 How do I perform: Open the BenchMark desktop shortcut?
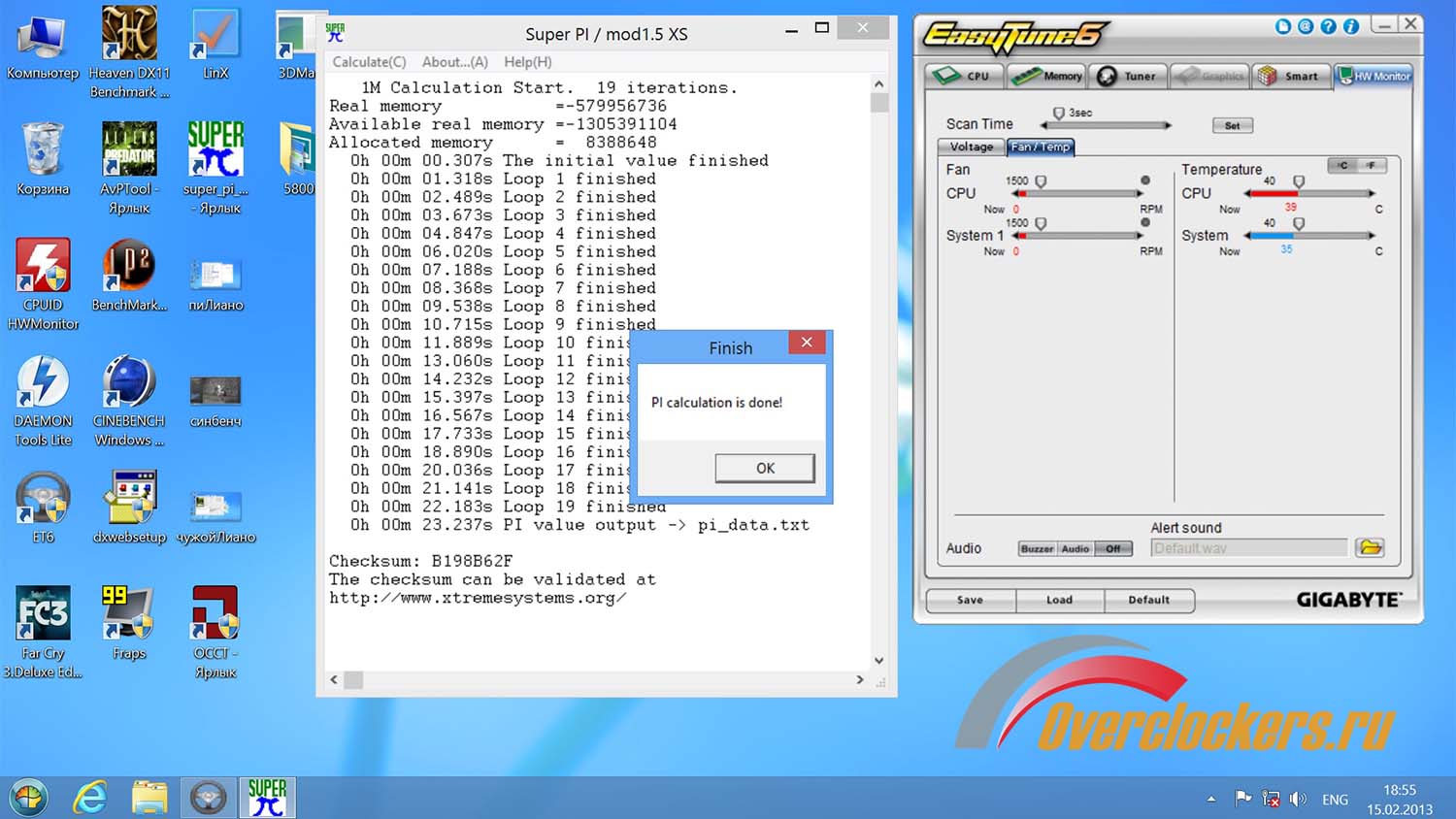[x=129, y=276]
